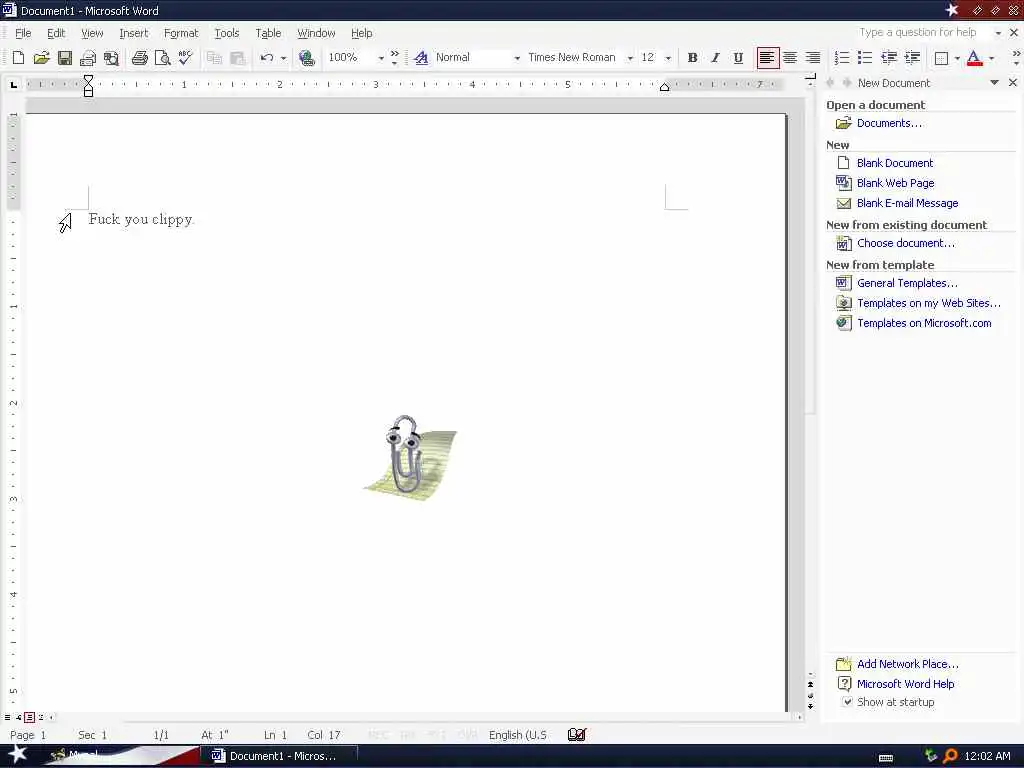Open the Styles and Formatting icon
1024x768 pixels.
(421, 58)
